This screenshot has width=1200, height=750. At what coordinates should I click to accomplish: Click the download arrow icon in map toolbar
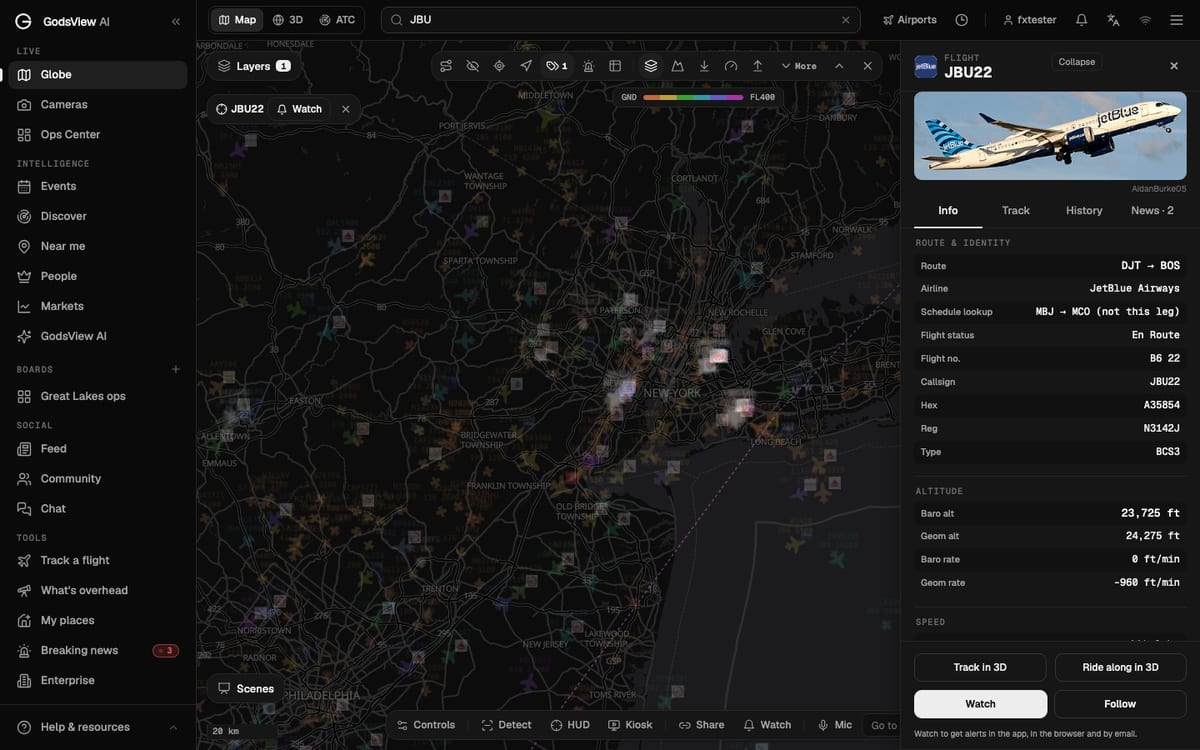[704, 66]
